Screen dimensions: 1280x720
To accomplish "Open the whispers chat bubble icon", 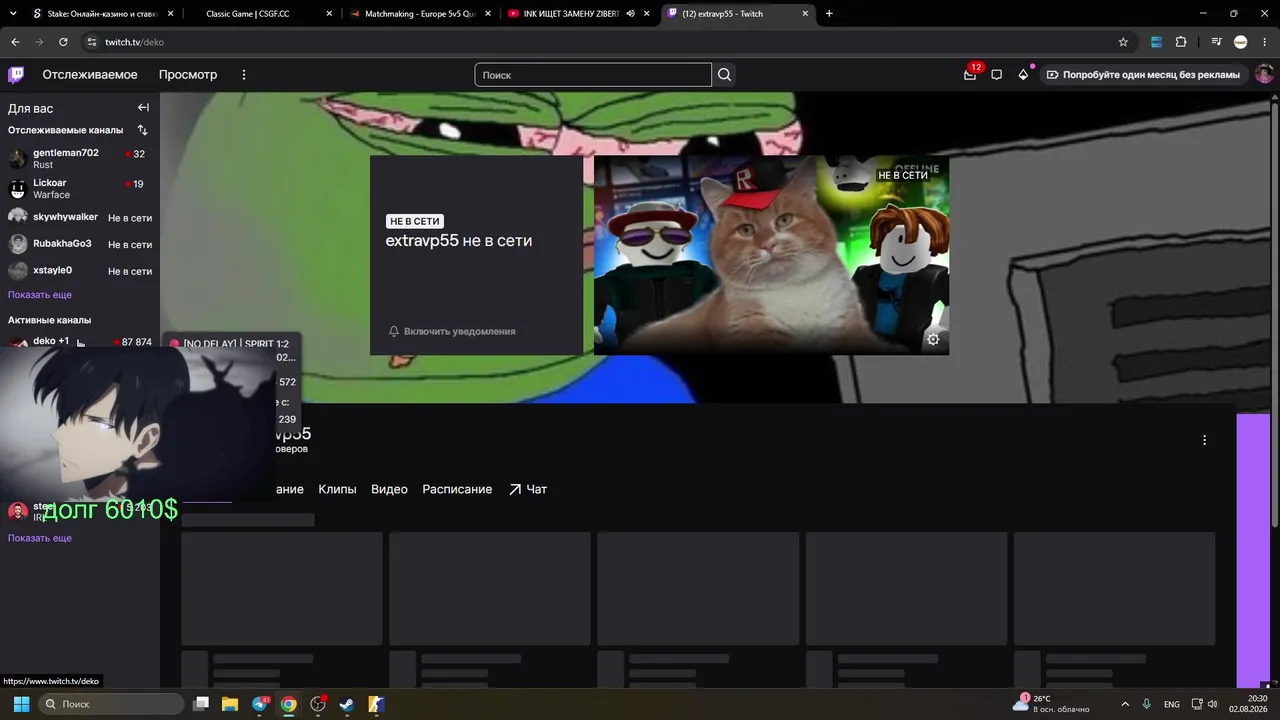I will [x=996, y=75].
